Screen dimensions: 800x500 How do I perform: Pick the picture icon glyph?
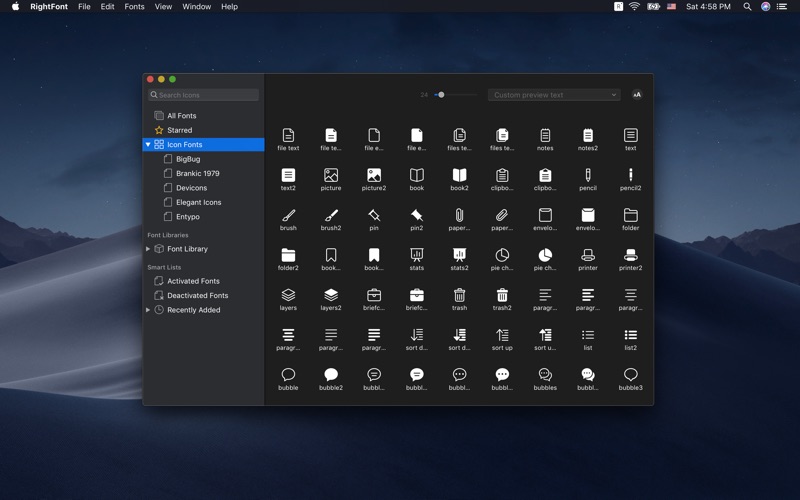(331, 175)
